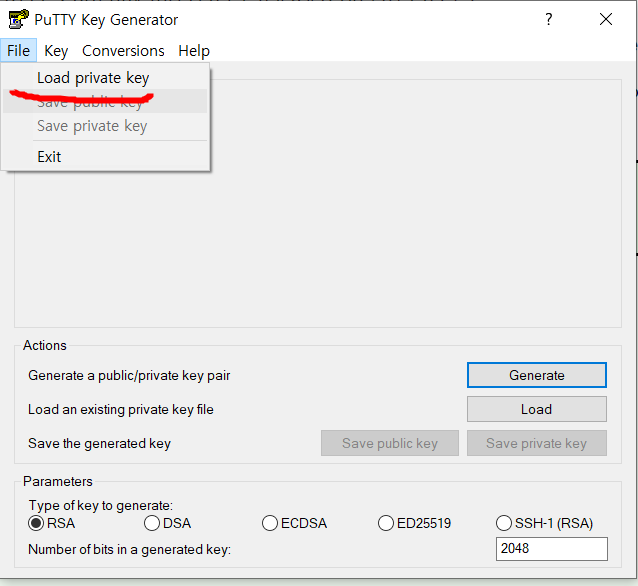Open the Conversions menu

[x=123, y=51]
